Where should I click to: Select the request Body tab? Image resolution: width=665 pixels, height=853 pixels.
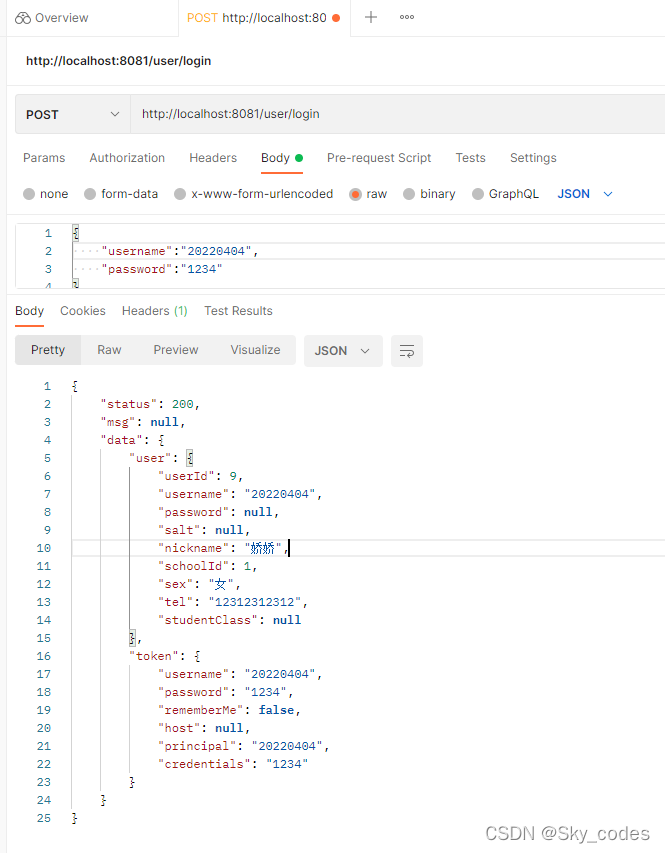pyautogui.click(x=281, y=158)
